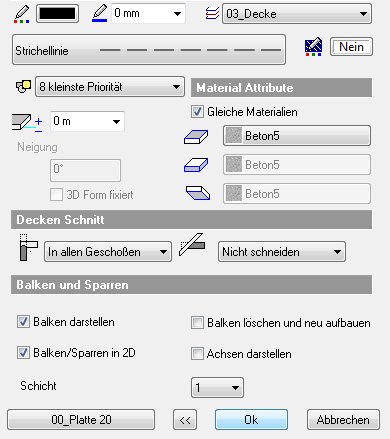Click the fill pattern icon beside Nein
Image resolution: width=390 pixels, height=439 pixels.
pos(313,47)
